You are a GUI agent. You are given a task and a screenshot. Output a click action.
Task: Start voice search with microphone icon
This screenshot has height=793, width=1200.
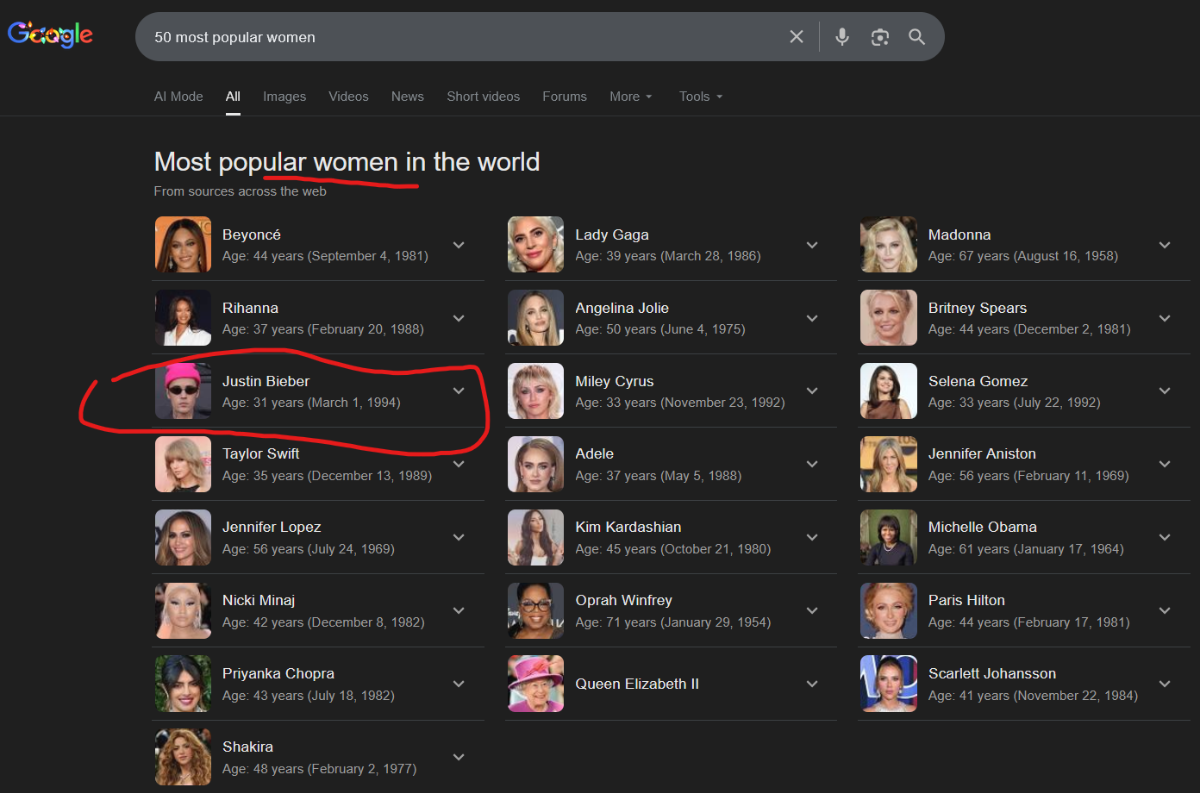tap(842, 37)
